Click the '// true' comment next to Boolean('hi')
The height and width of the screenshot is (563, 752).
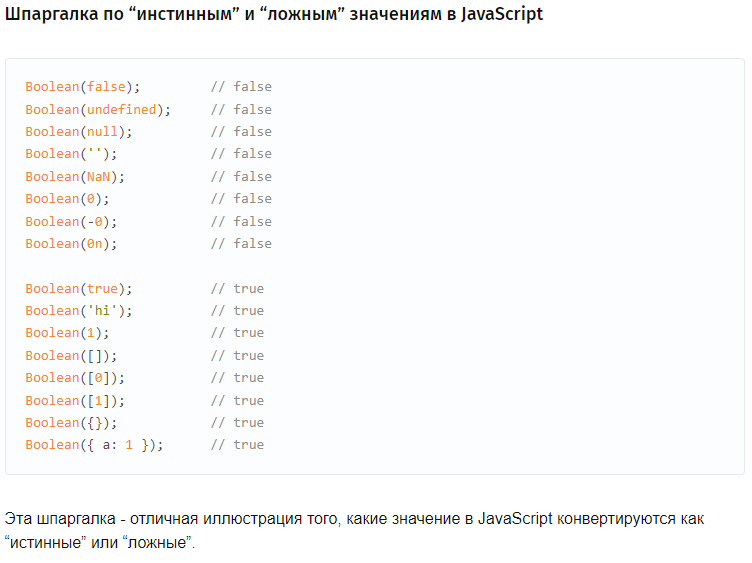(x=237, y=311)
